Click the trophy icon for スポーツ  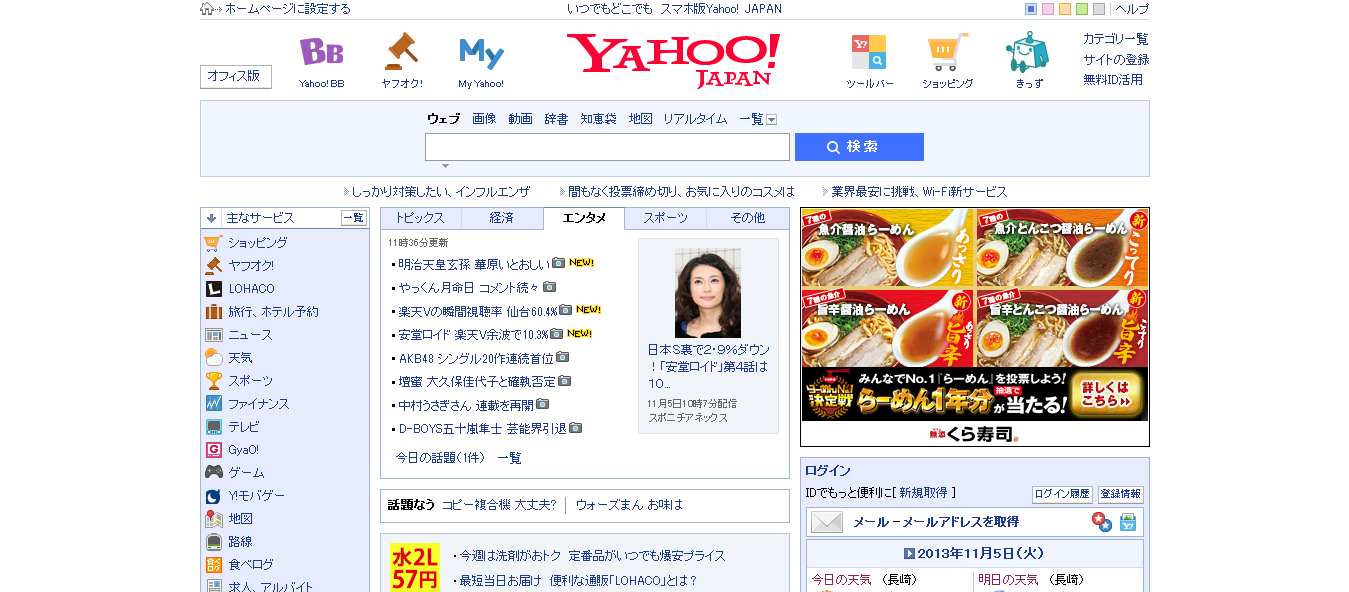213,381
